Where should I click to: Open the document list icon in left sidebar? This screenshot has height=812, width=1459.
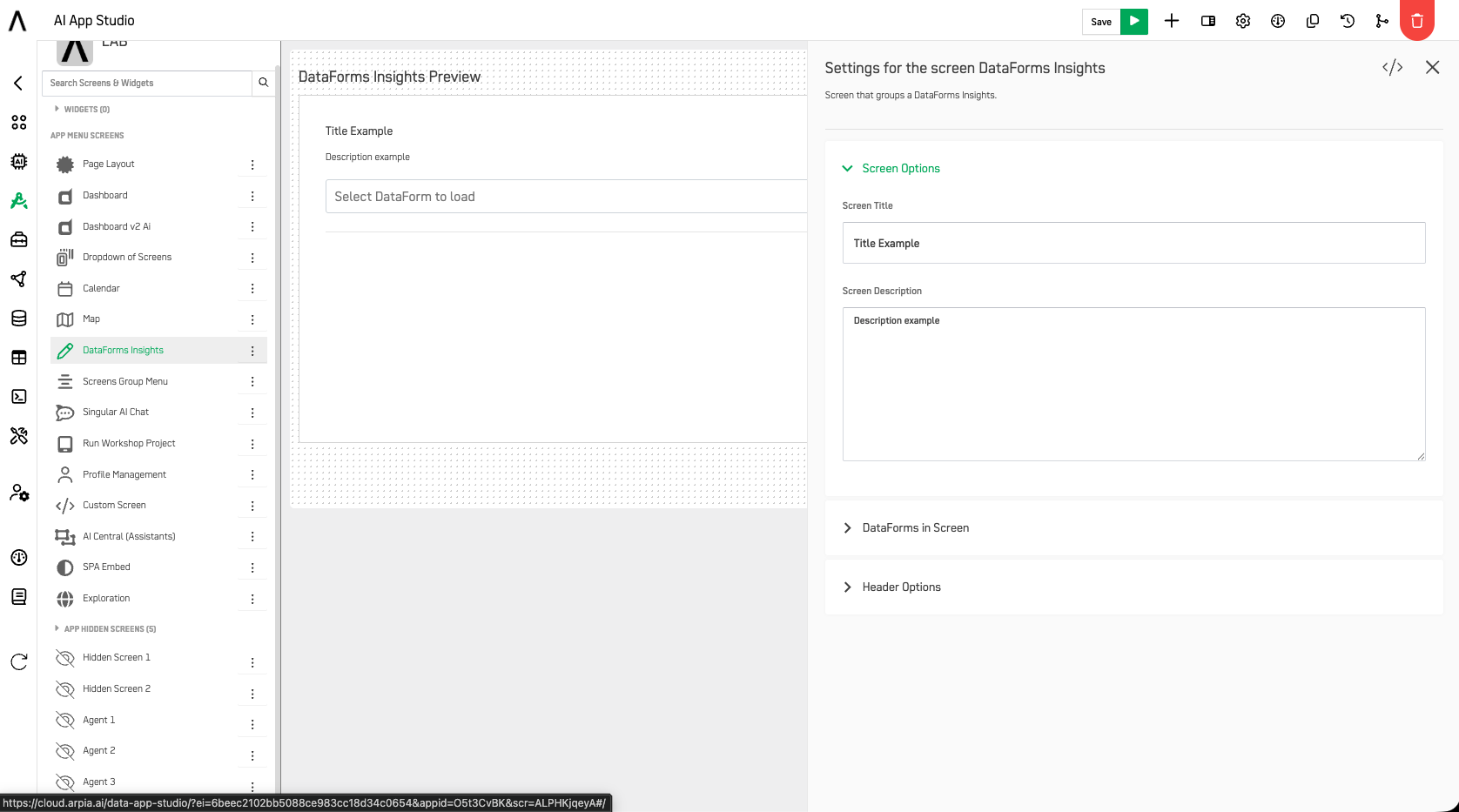click(x=18, y=596)
